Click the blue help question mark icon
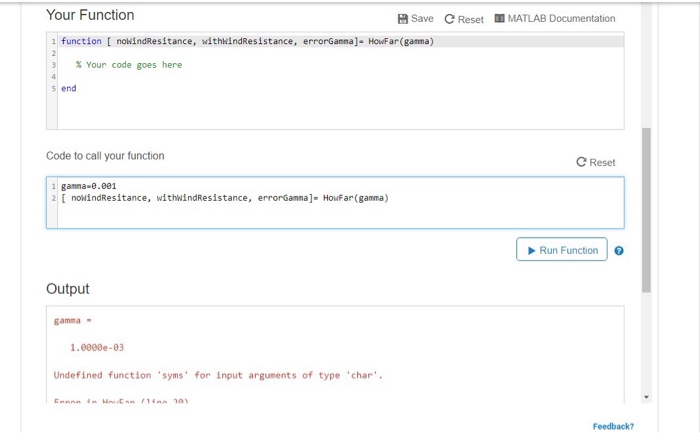 tap(619, 250)
